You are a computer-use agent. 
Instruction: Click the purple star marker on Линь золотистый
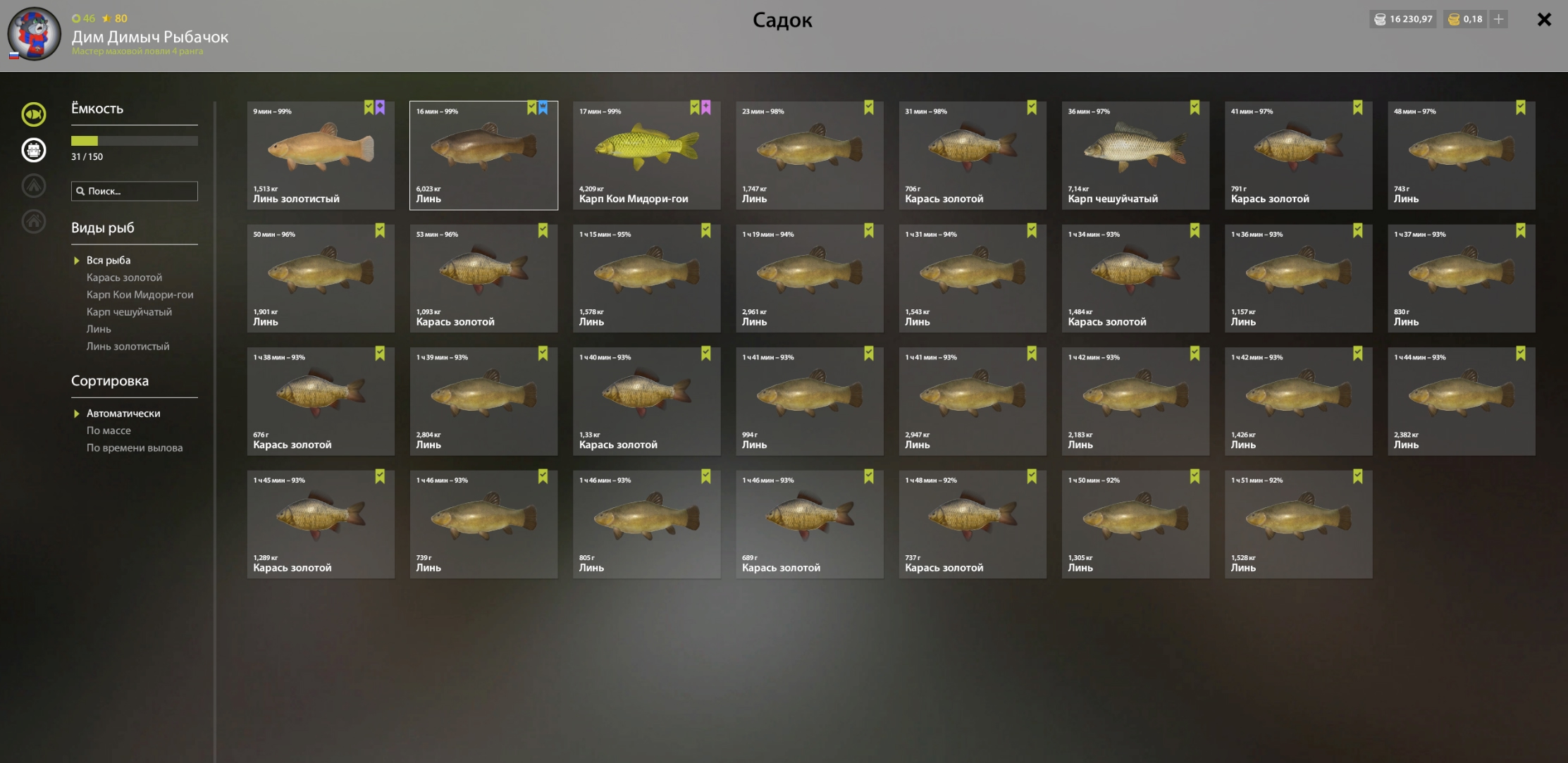(381, 108)
